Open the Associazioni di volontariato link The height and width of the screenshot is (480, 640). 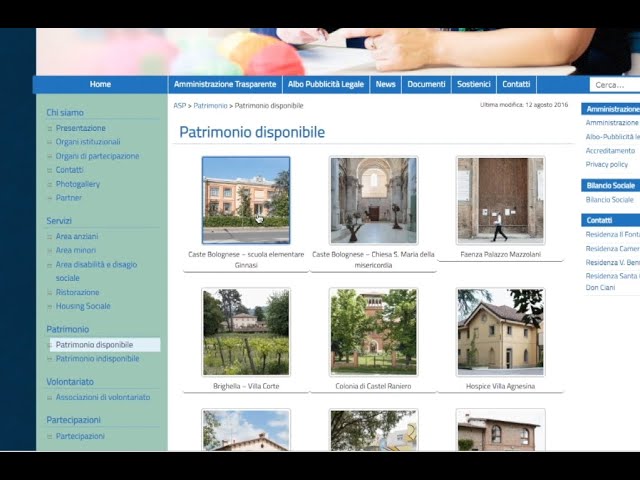103,397
